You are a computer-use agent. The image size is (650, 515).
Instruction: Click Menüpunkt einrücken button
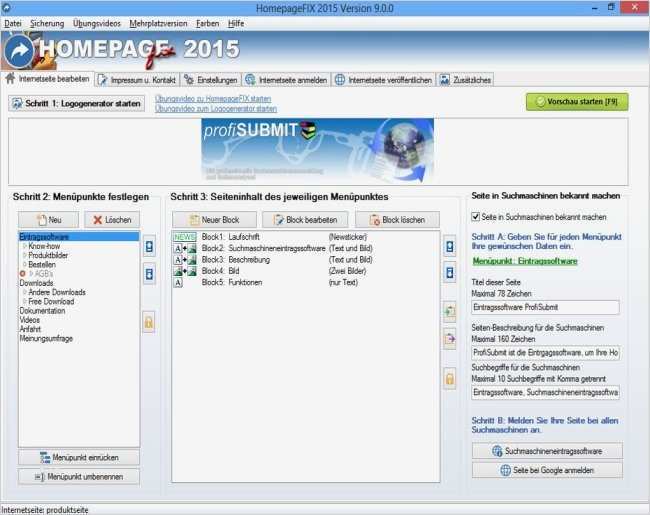(79, 458)
